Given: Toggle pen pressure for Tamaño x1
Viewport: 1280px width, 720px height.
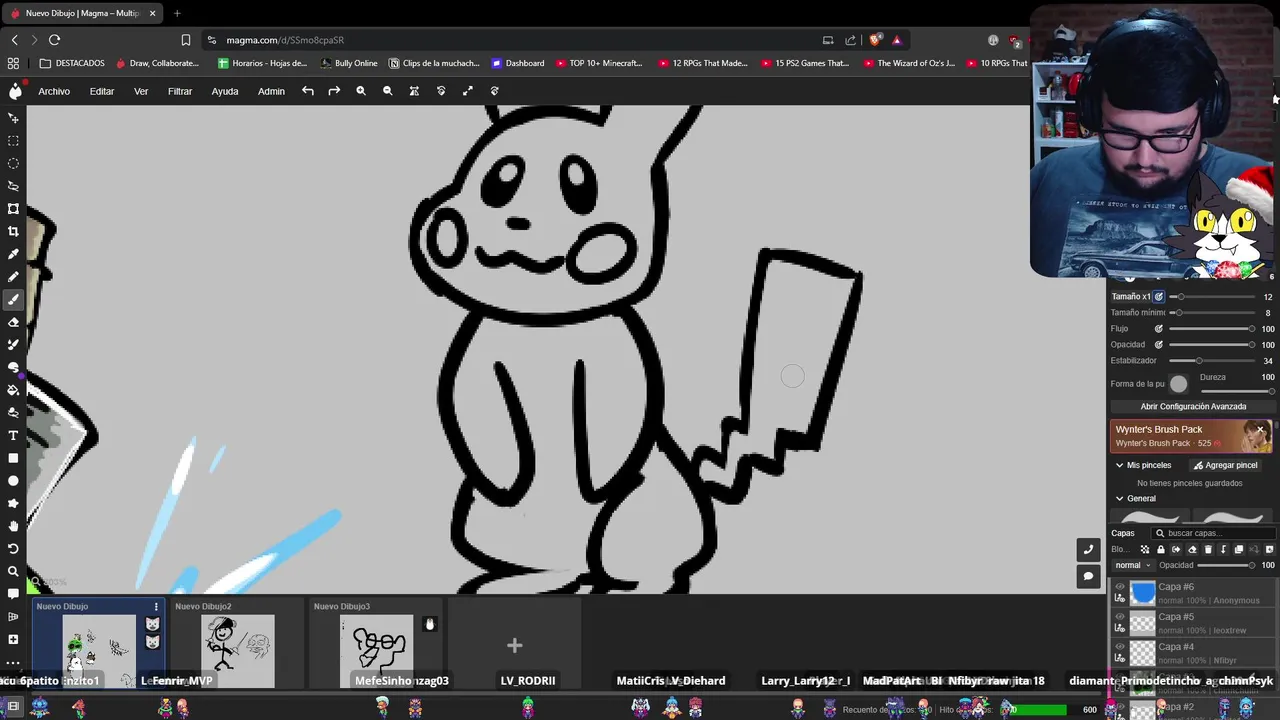Looking at the screenshot, I should tap(1159, 297).
